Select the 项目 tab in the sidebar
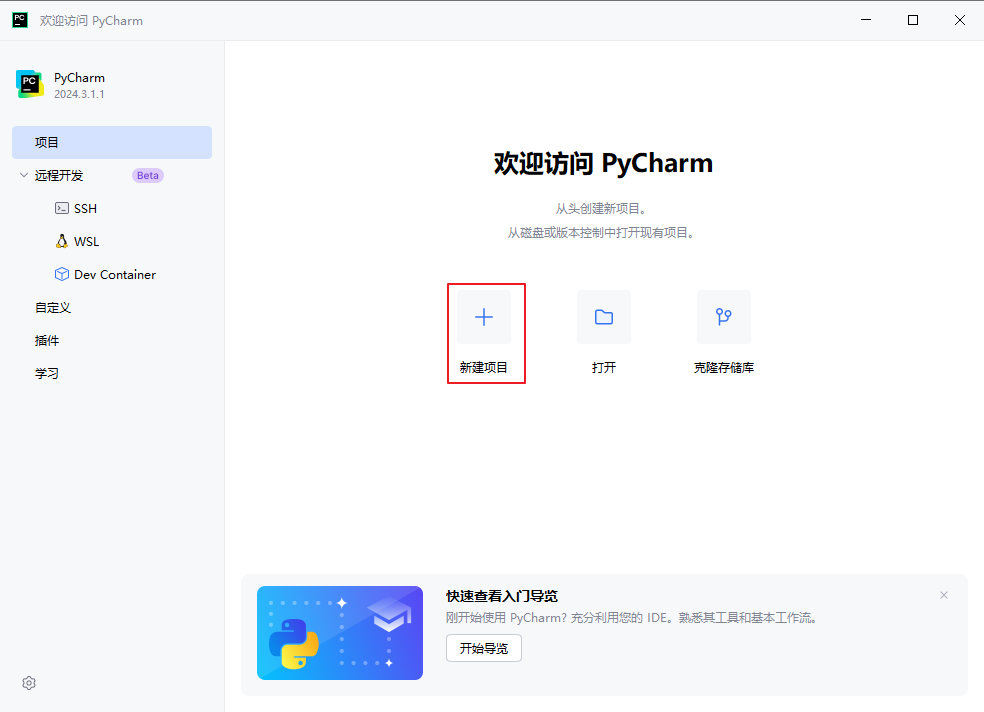Image resolution: width=984 pixels, height=712 pixels. (112, 142)
